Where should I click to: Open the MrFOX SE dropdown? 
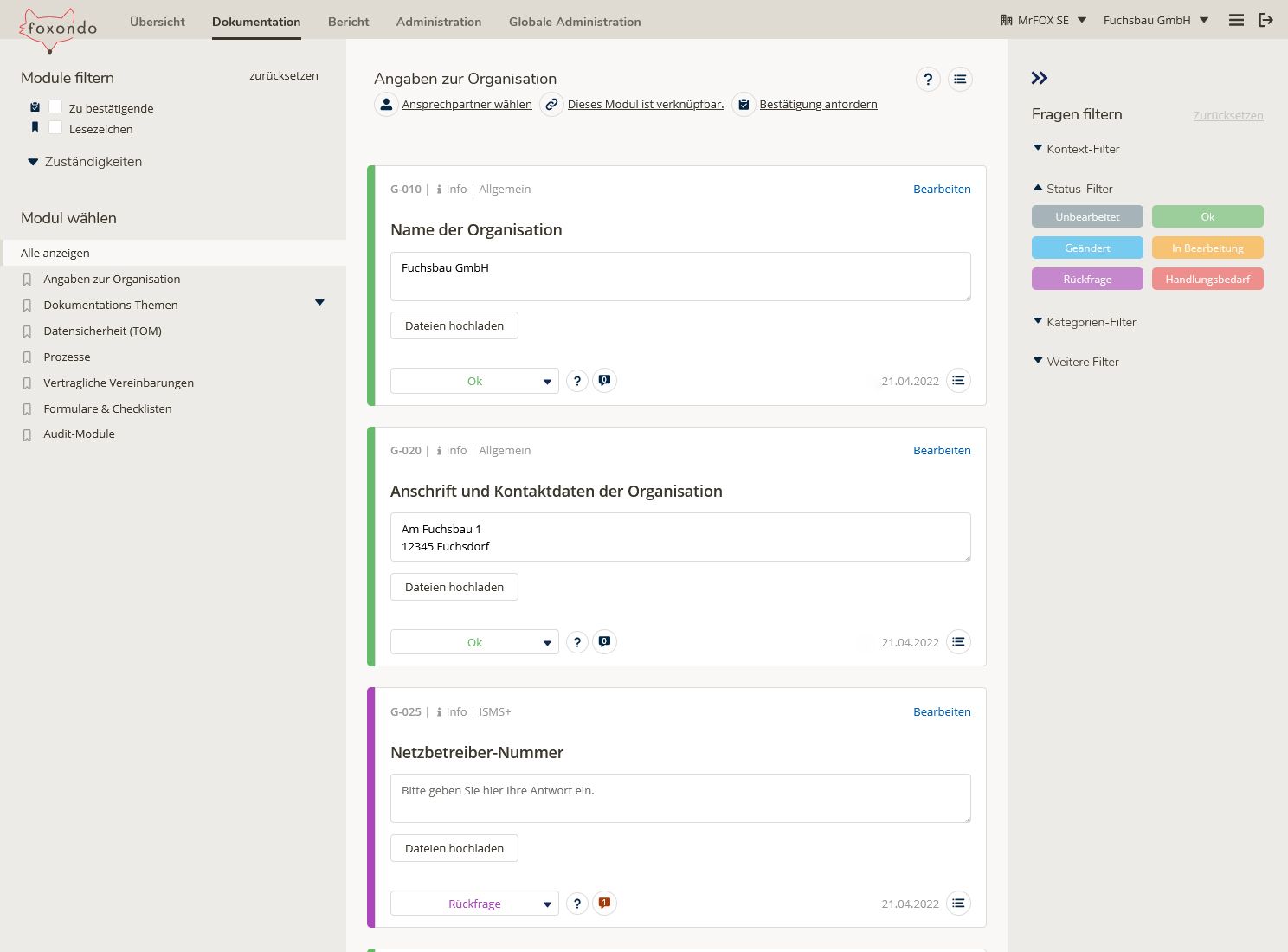[x=1043, y=20]
